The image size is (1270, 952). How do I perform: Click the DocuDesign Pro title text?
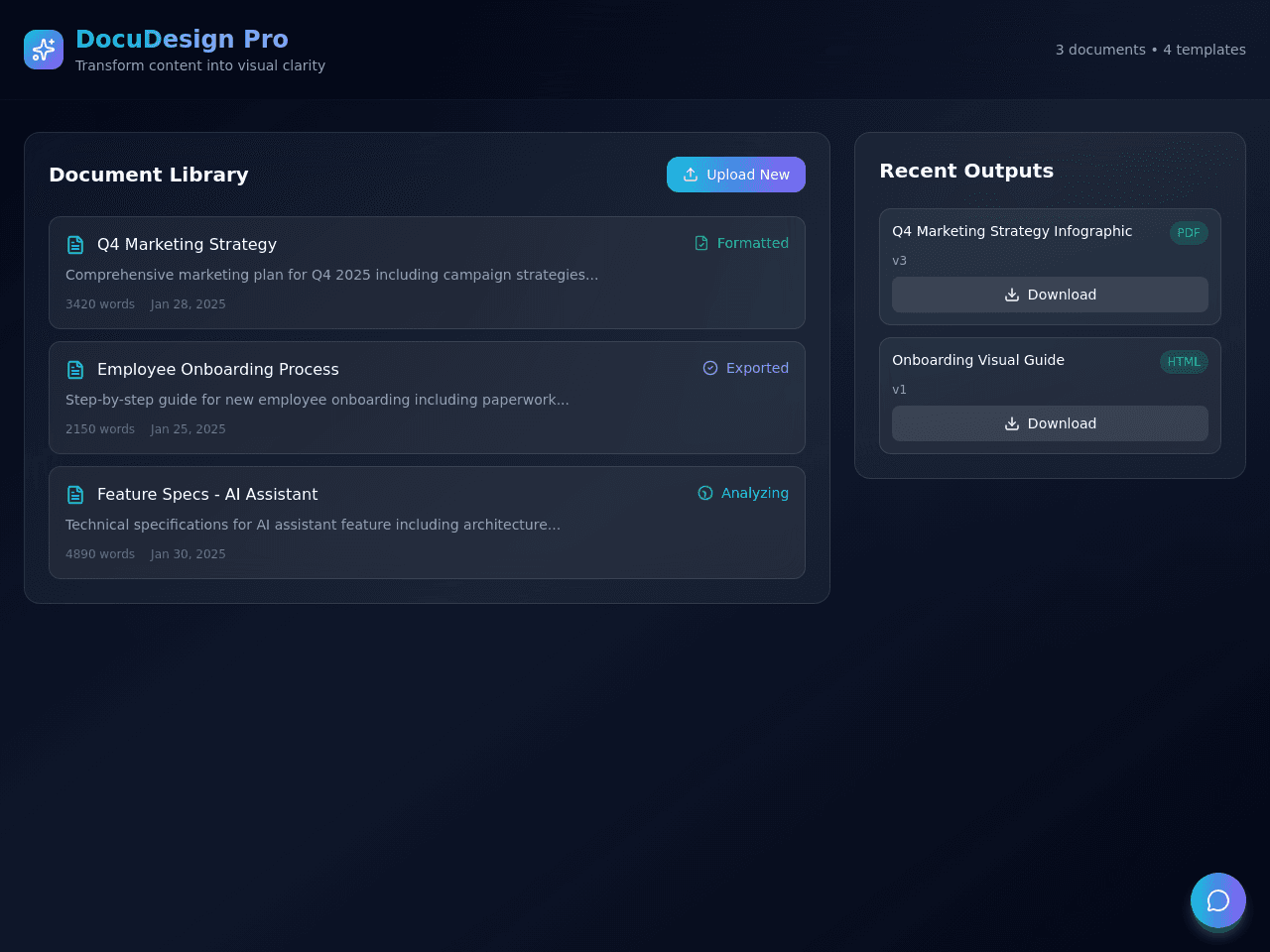182,39
